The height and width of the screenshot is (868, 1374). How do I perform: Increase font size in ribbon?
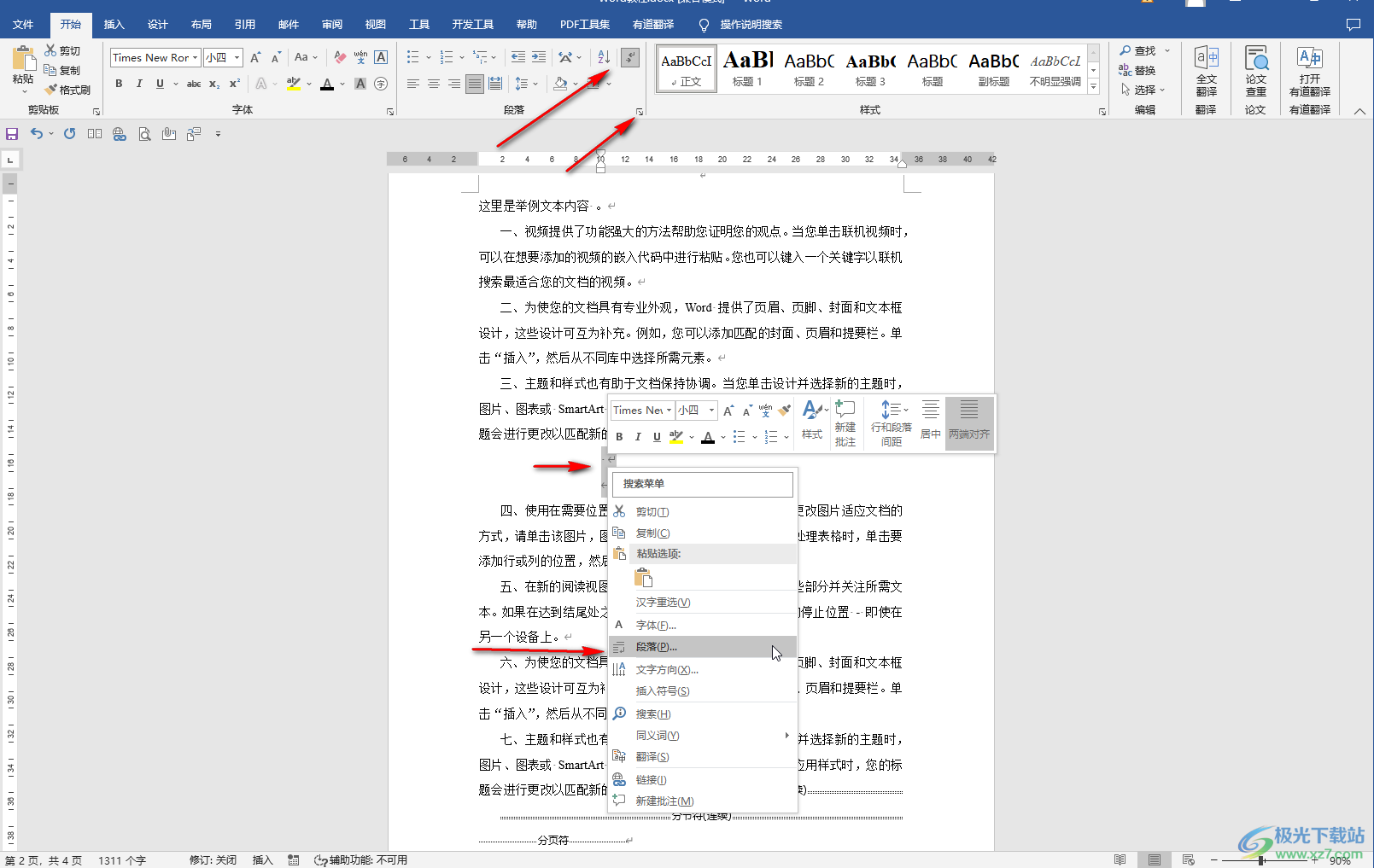coord(255,57)
